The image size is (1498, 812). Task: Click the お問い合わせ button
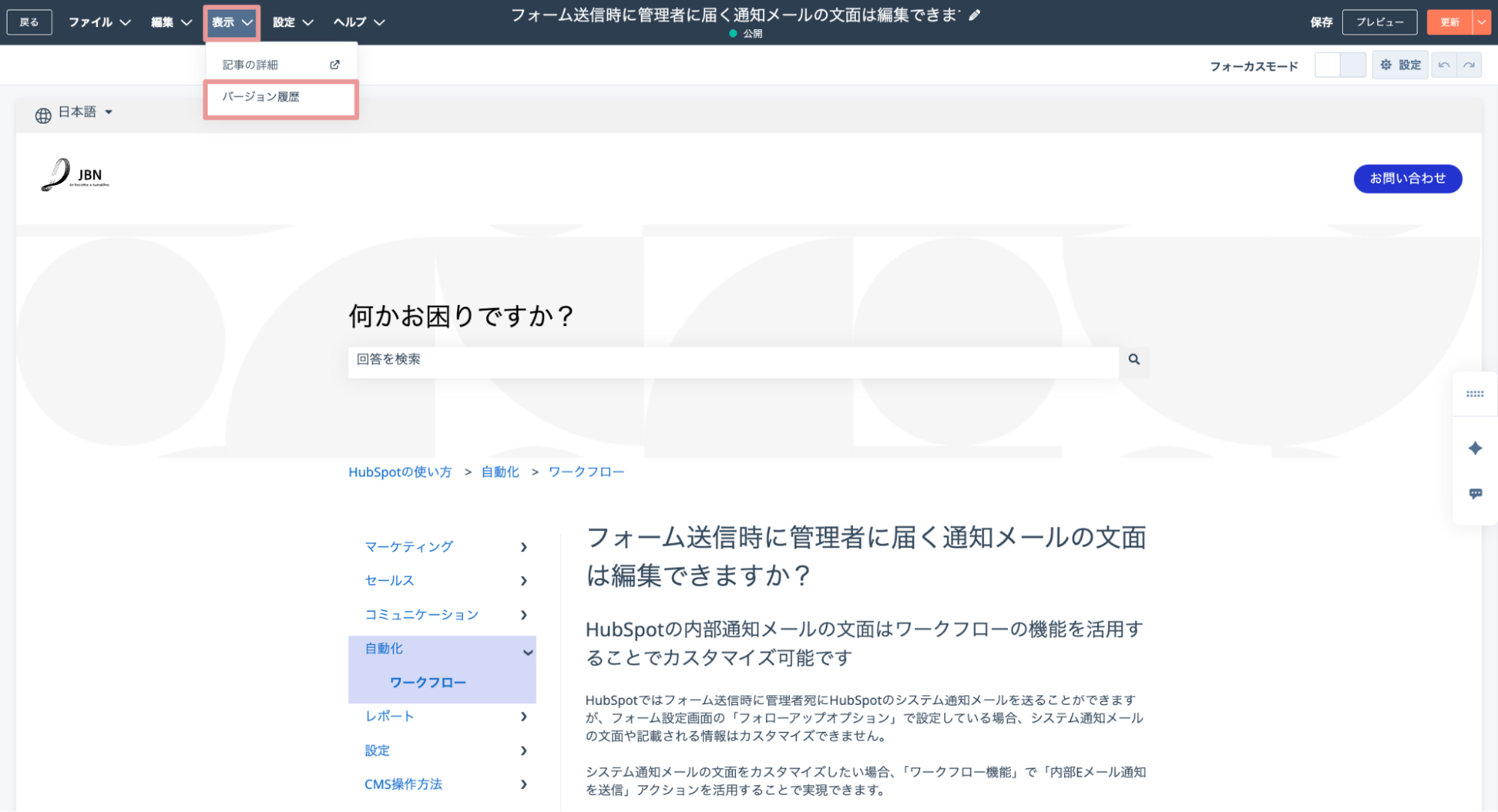[1407, 178]
